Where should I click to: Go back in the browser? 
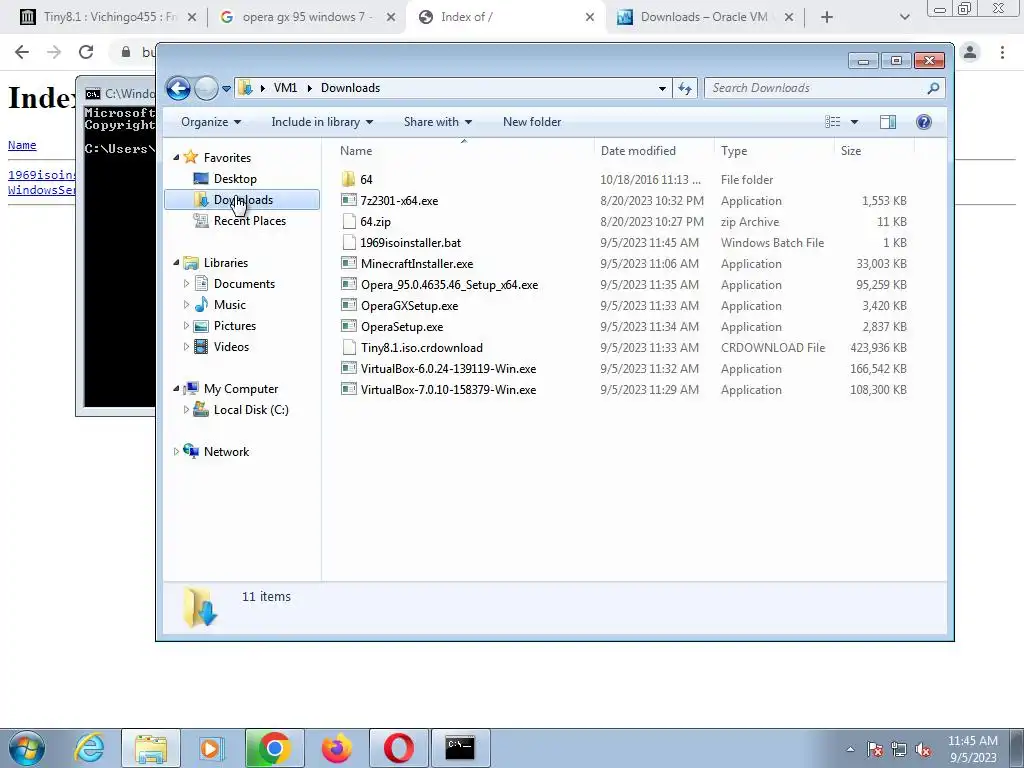[x=22, y=52]
